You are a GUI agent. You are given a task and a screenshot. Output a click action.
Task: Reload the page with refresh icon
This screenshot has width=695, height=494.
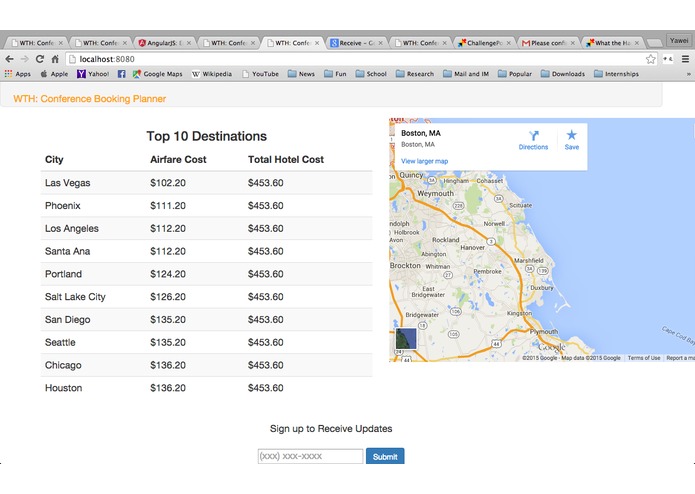click(39, 59)
